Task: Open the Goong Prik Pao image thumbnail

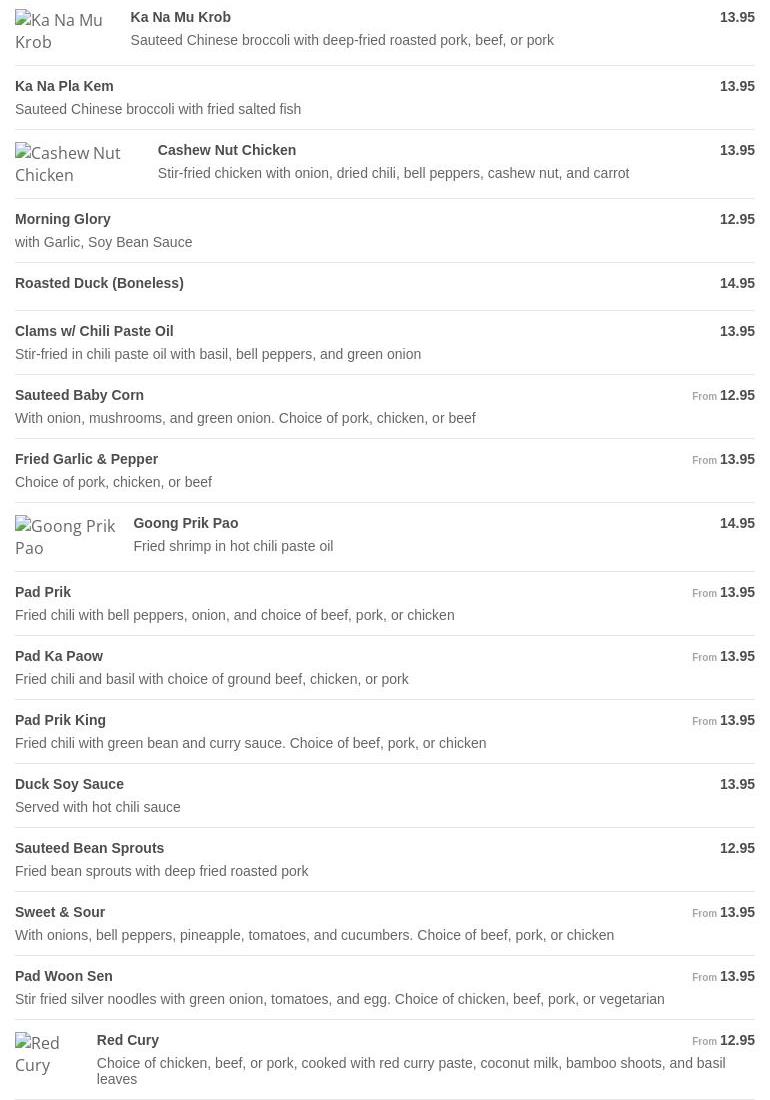Action: coord(66,537)
